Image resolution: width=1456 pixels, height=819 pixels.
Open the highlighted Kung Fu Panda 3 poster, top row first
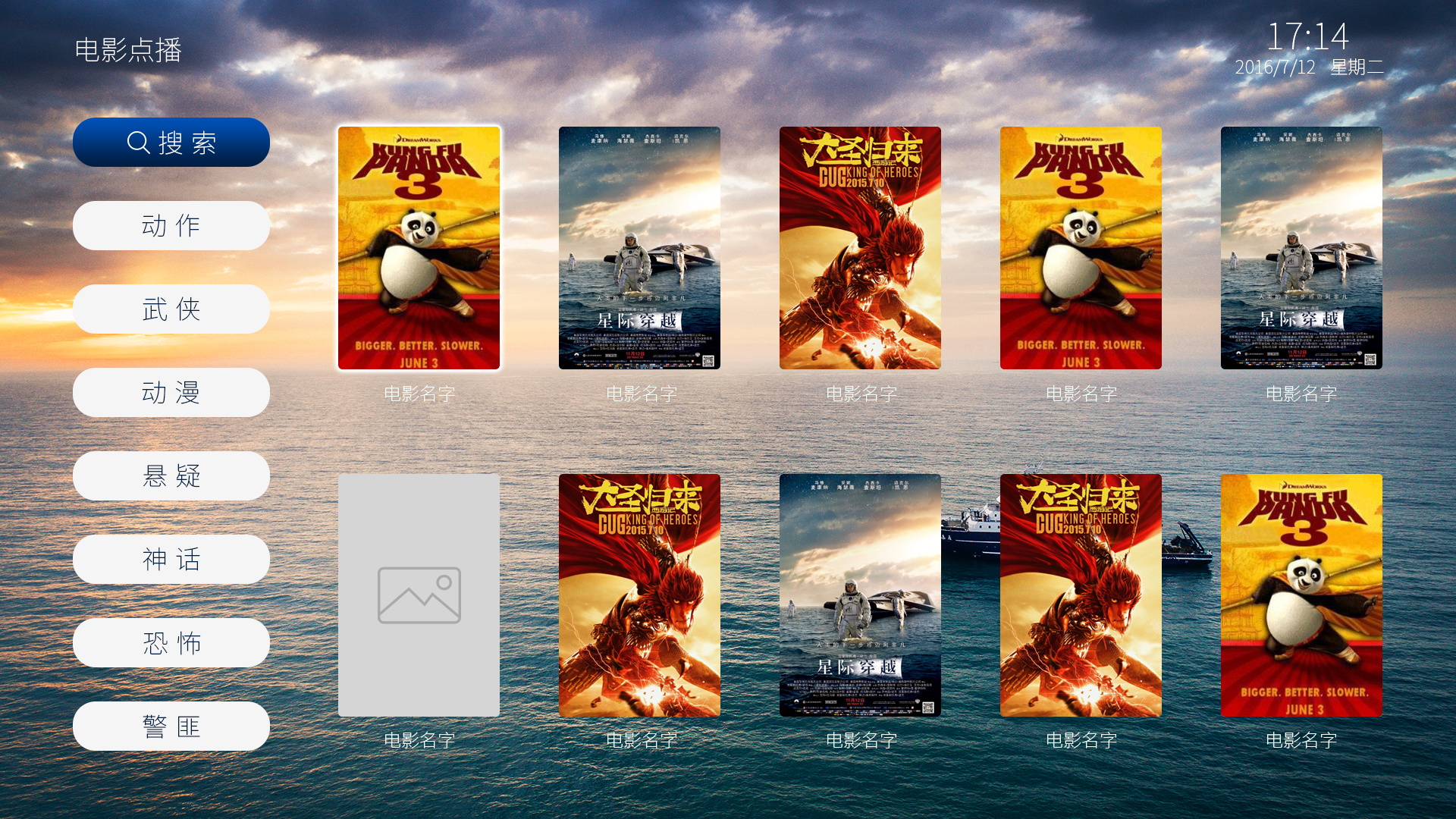click(x=419, y=248)
